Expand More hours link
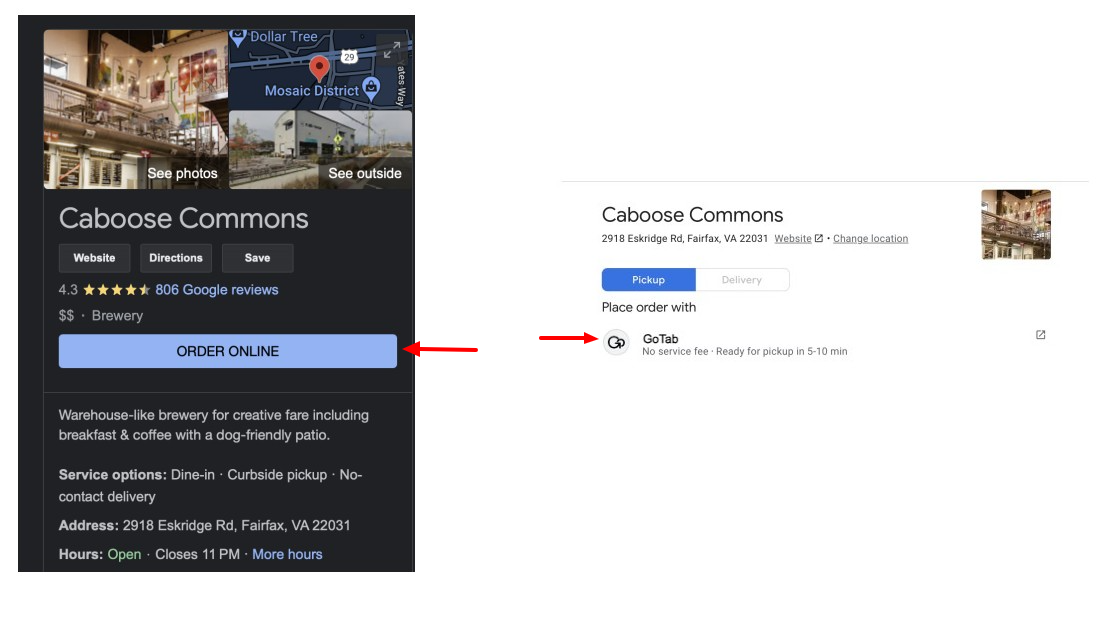This screenshot has width=1105, height=617. click(287, 554)
